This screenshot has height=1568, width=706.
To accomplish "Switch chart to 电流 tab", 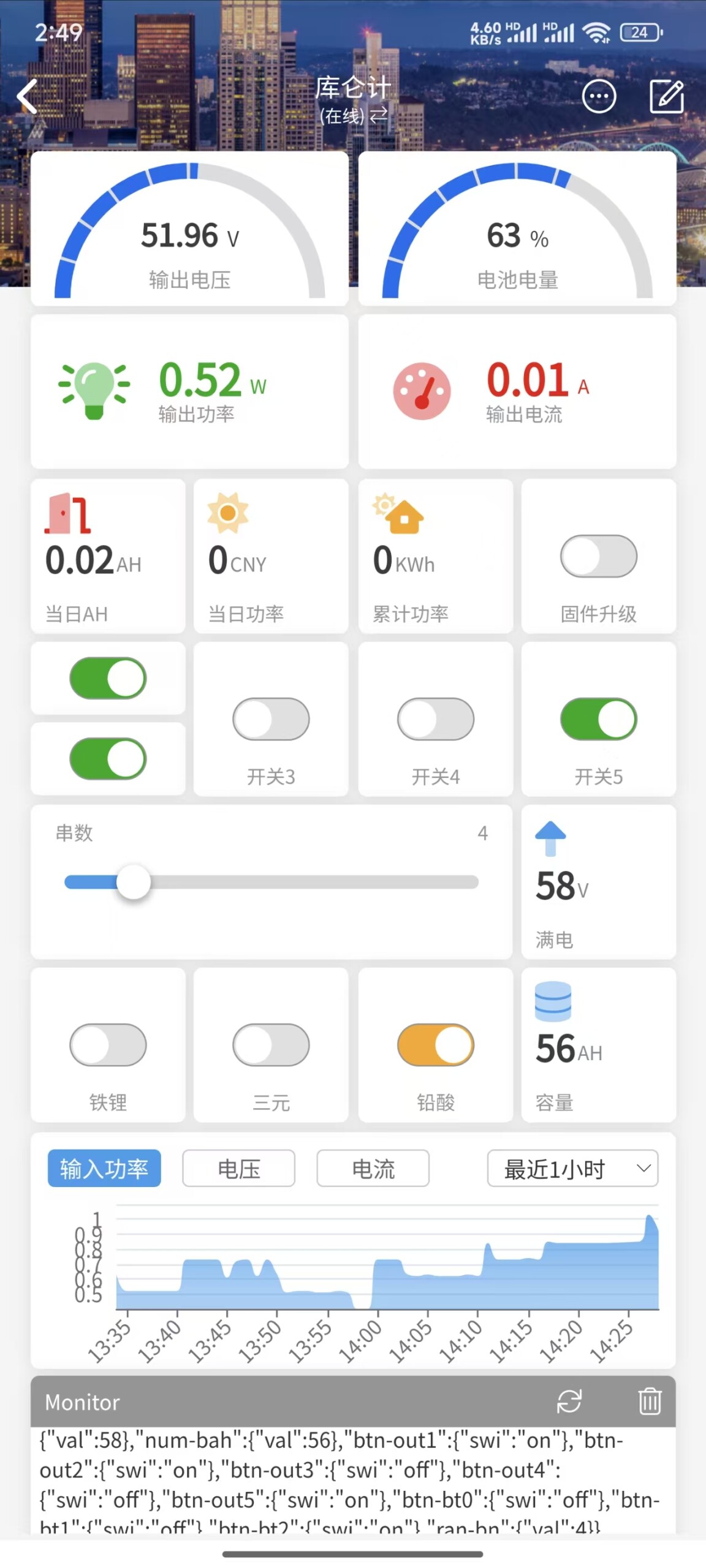I will point(373,1168).
